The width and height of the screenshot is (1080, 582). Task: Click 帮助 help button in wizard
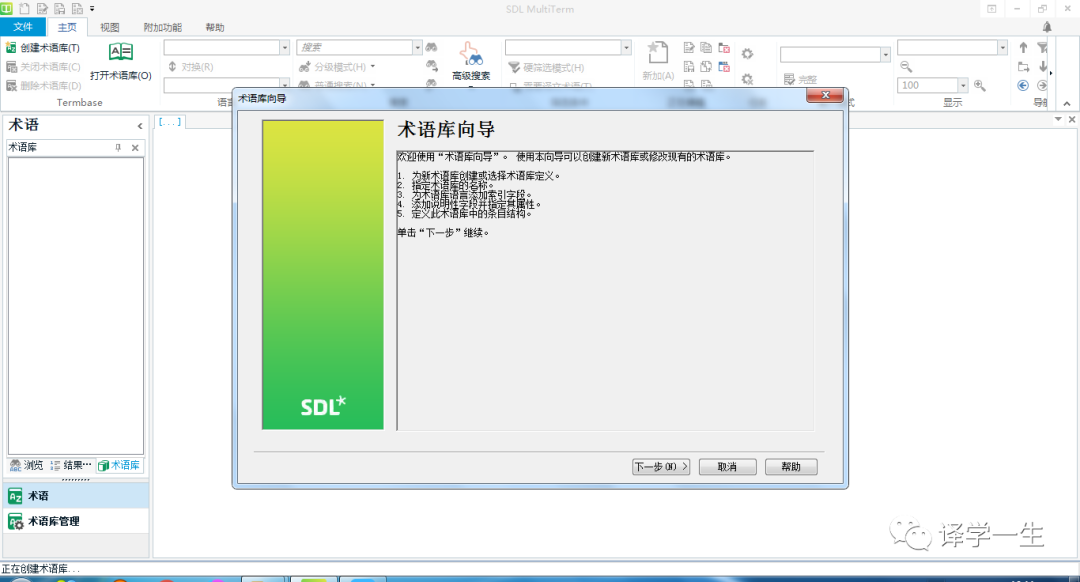[x=791, y=467]
